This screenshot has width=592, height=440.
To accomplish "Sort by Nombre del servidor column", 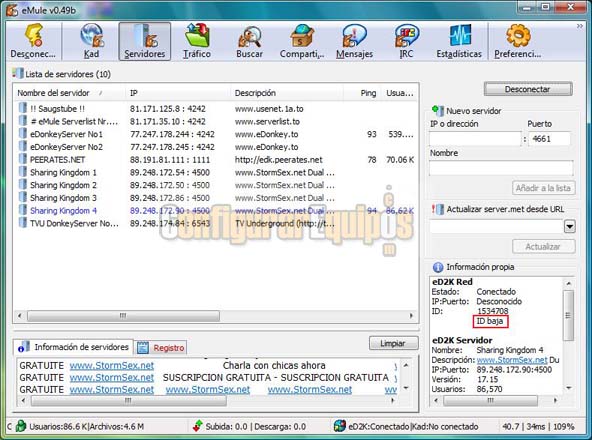I will click(53, 93).
